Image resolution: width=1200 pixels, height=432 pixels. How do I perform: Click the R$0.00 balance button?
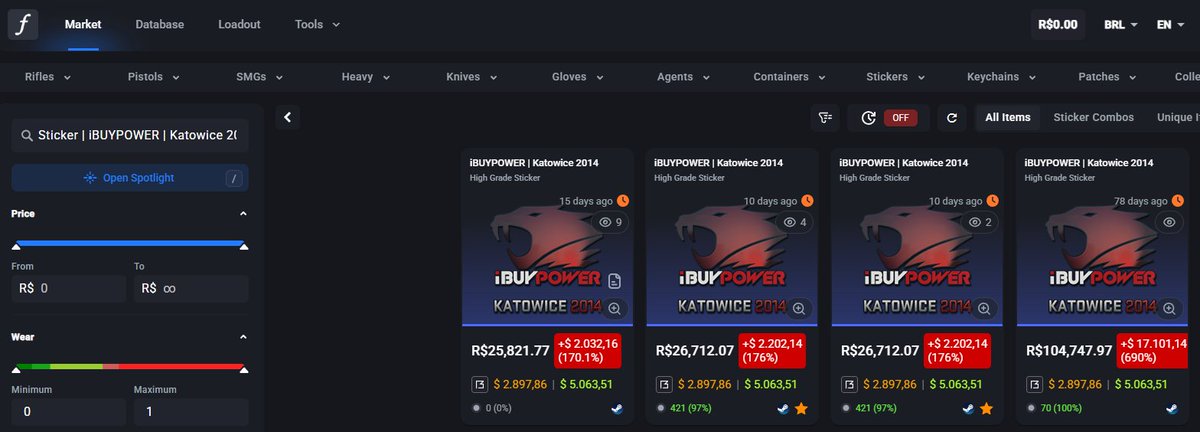1057,24
